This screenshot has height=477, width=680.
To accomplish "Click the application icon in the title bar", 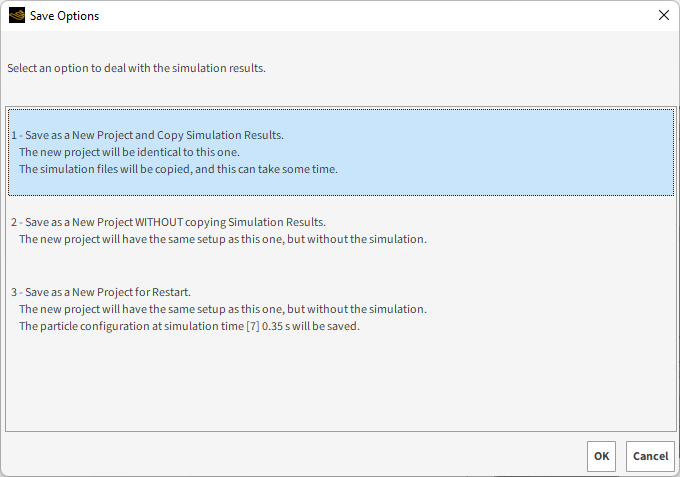I will [x=17, y=16].
